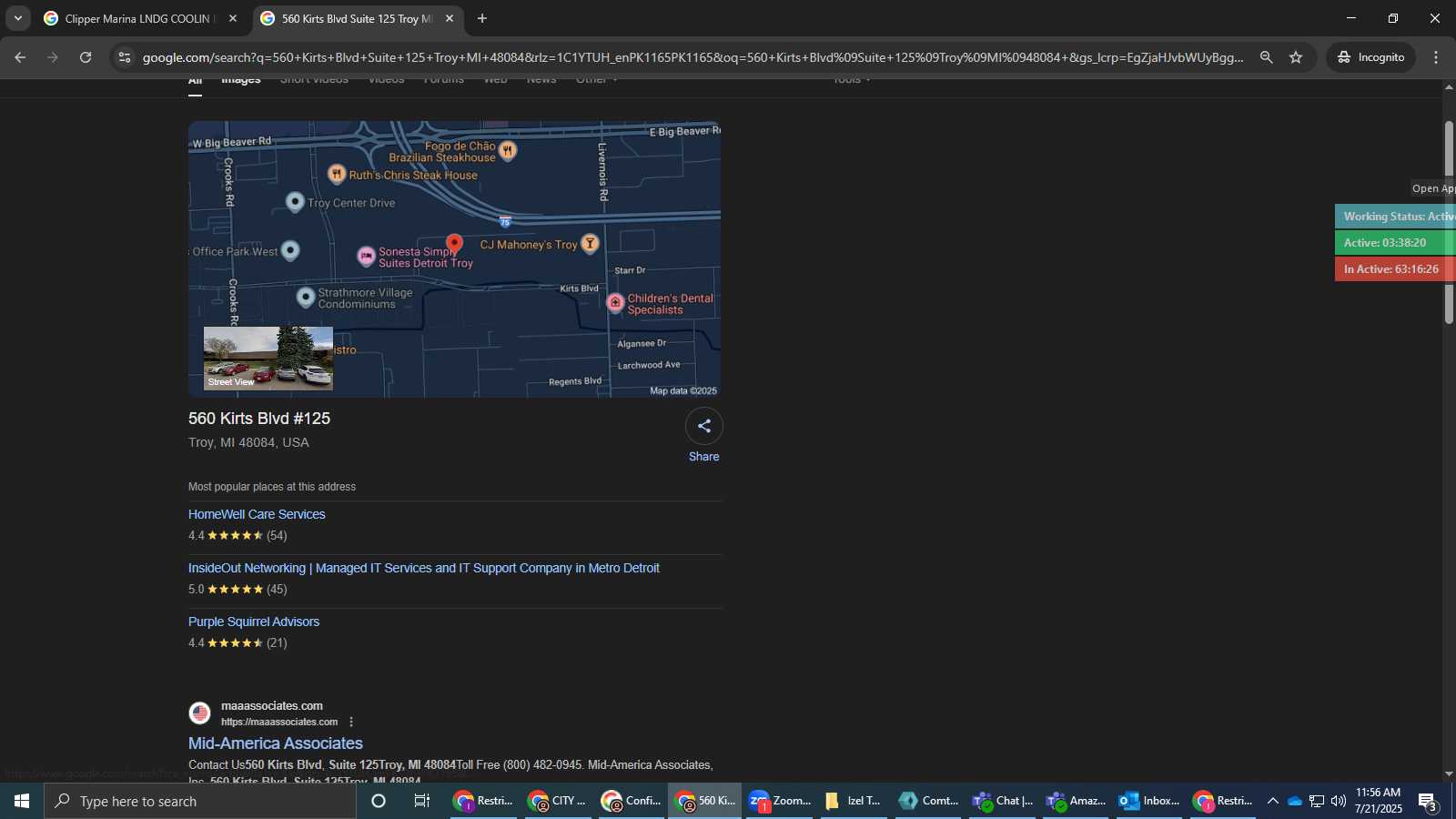Viewport: 1456px width, 819px height.
Task: Click the Kirts Blvd street label on map
Action: click(579, 288)
